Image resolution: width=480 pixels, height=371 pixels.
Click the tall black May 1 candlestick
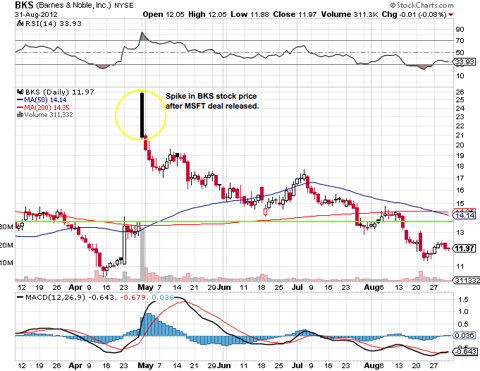pyautogui.click(x=142, y=115)
